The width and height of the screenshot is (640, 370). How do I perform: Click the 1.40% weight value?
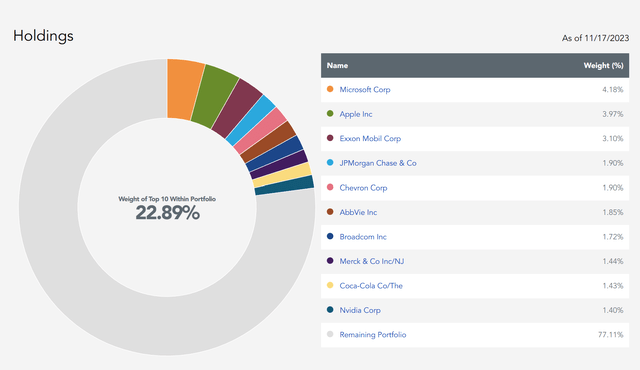click(x=613, y=310)
